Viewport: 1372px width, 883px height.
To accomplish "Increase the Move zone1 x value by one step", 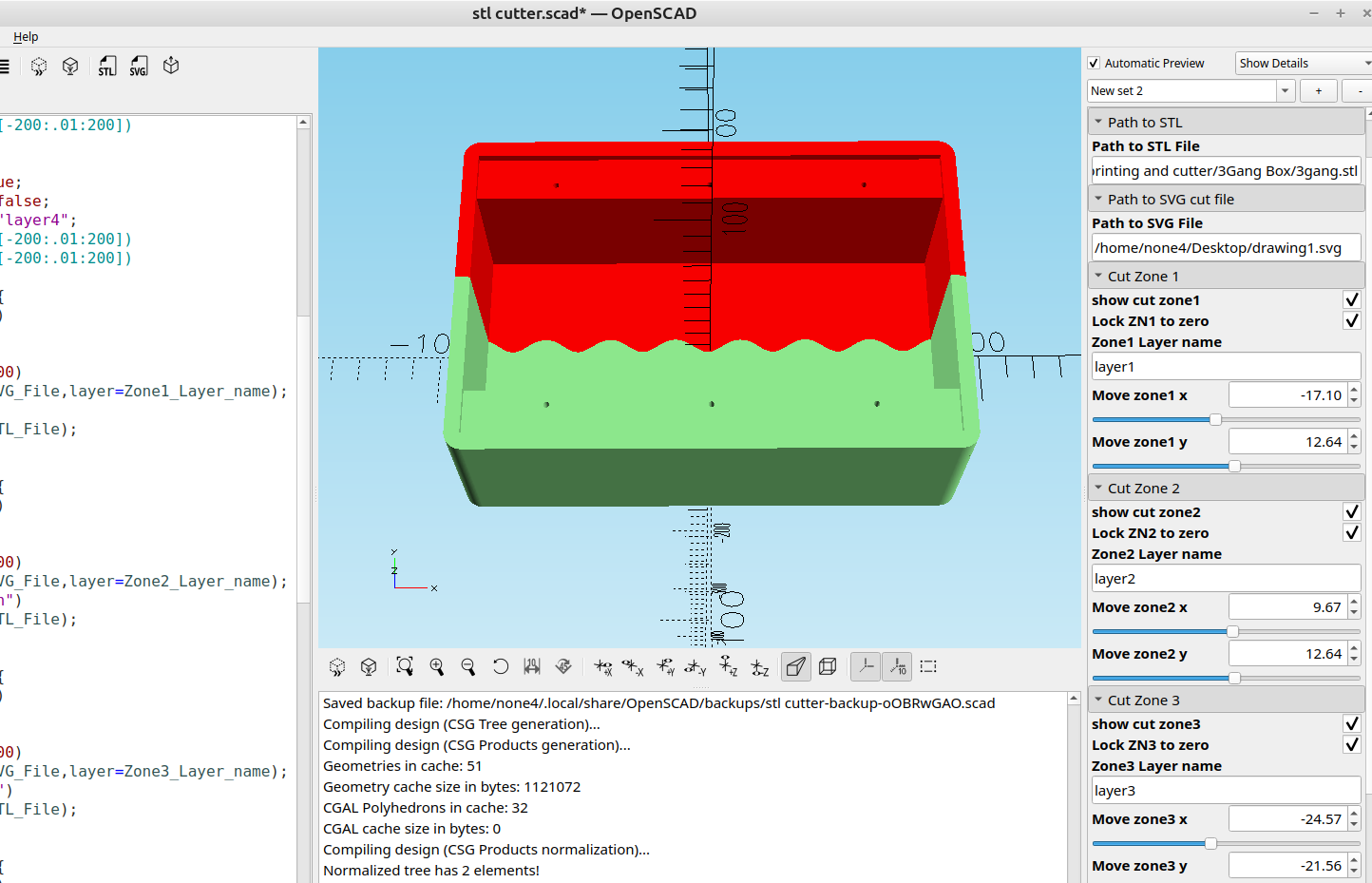I will pyautogui.click(x=1354, y=390).
